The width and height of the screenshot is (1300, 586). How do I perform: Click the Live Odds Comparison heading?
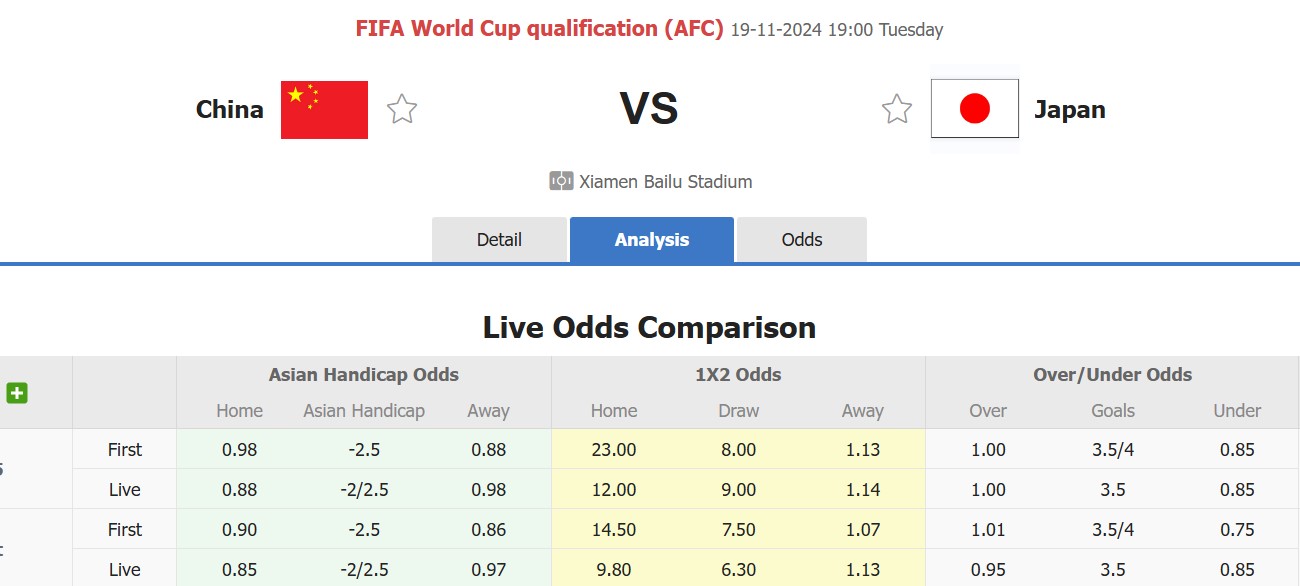pyautogui.click(x=649, y=327)
